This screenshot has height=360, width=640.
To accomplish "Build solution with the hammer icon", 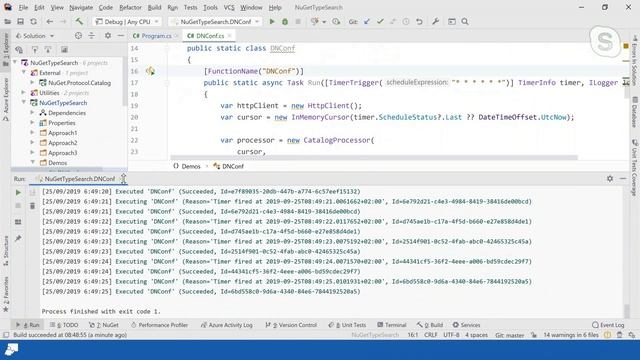I will 79,21.
